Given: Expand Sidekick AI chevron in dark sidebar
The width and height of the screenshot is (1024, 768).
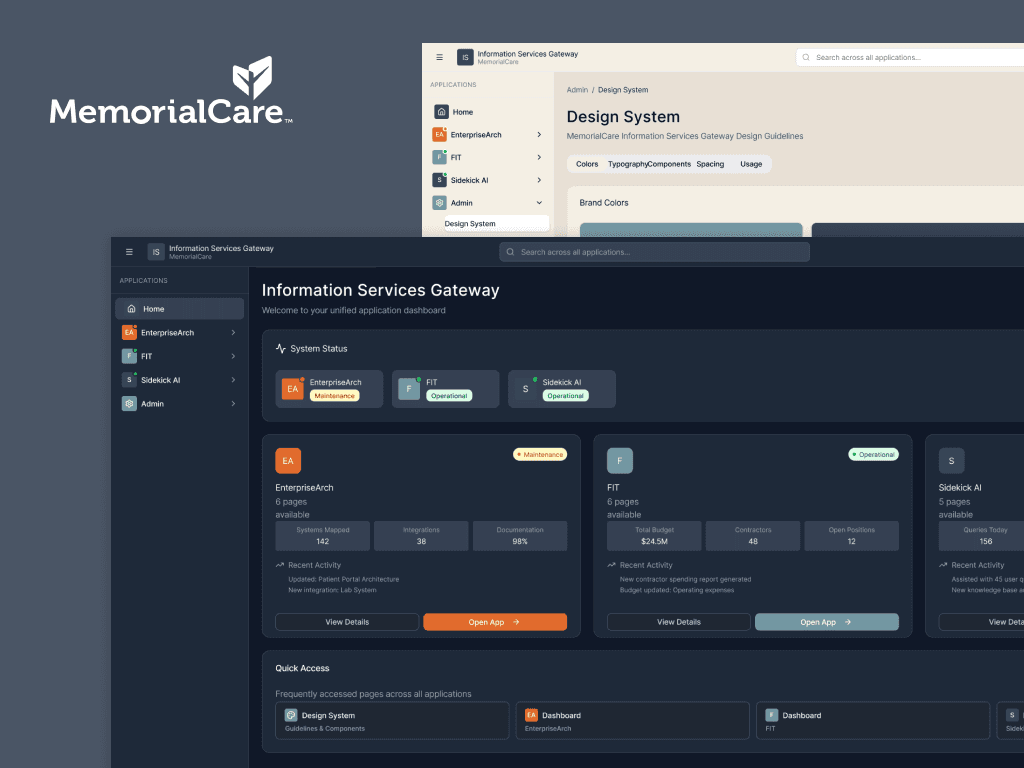Looking at the screenshot, I should click(x=233, y=380).
